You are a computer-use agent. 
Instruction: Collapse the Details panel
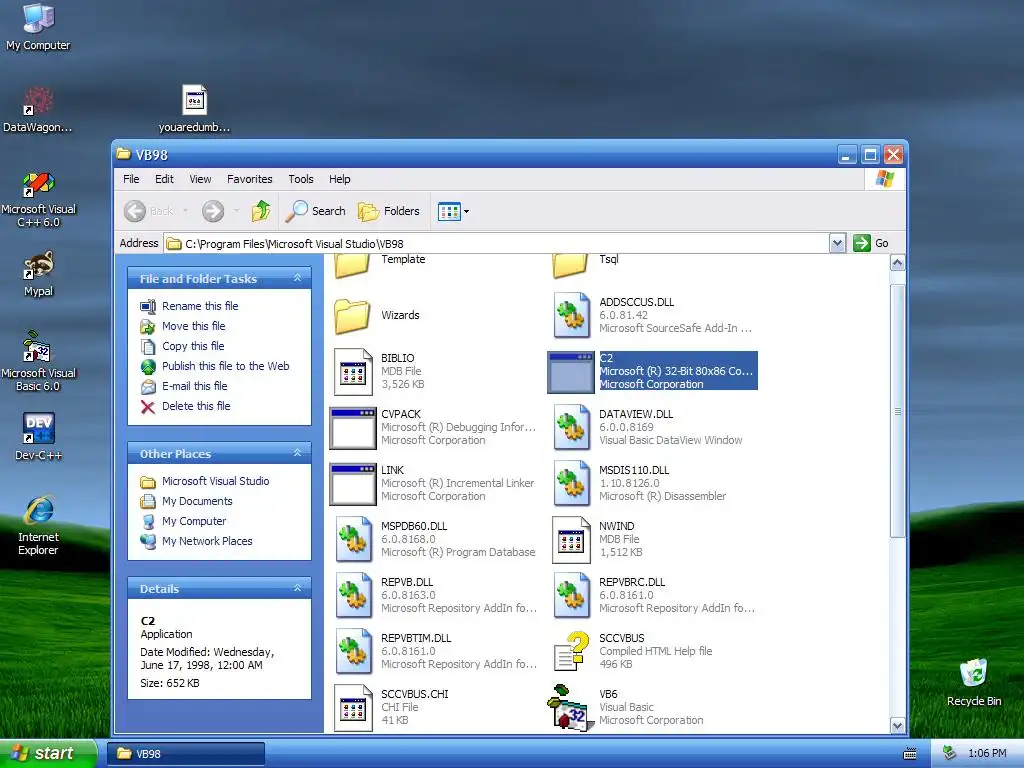coord(297,588)
